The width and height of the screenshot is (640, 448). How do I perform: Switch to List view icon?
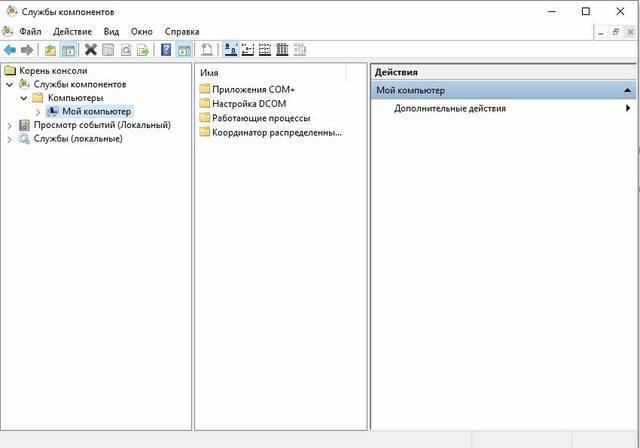(x=265, y=50)
